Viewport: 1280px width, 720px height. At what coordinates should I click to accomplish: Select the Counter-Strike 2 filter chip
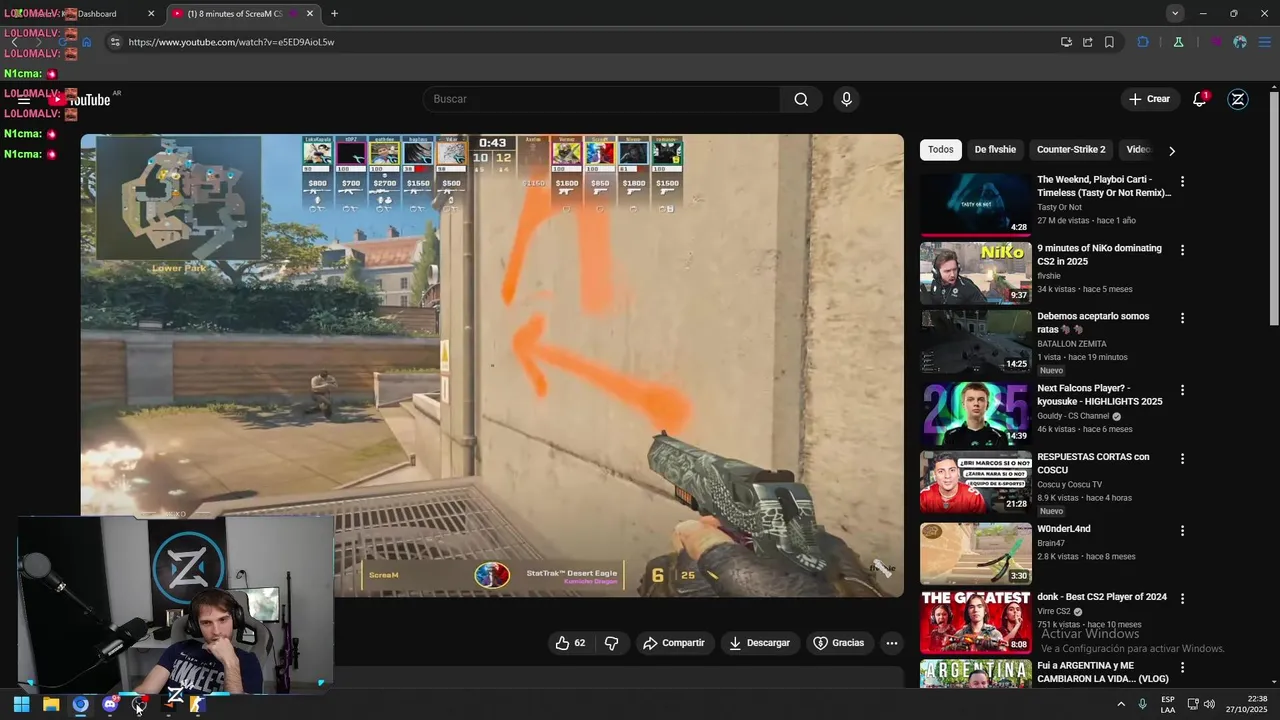click(1071, 149)
